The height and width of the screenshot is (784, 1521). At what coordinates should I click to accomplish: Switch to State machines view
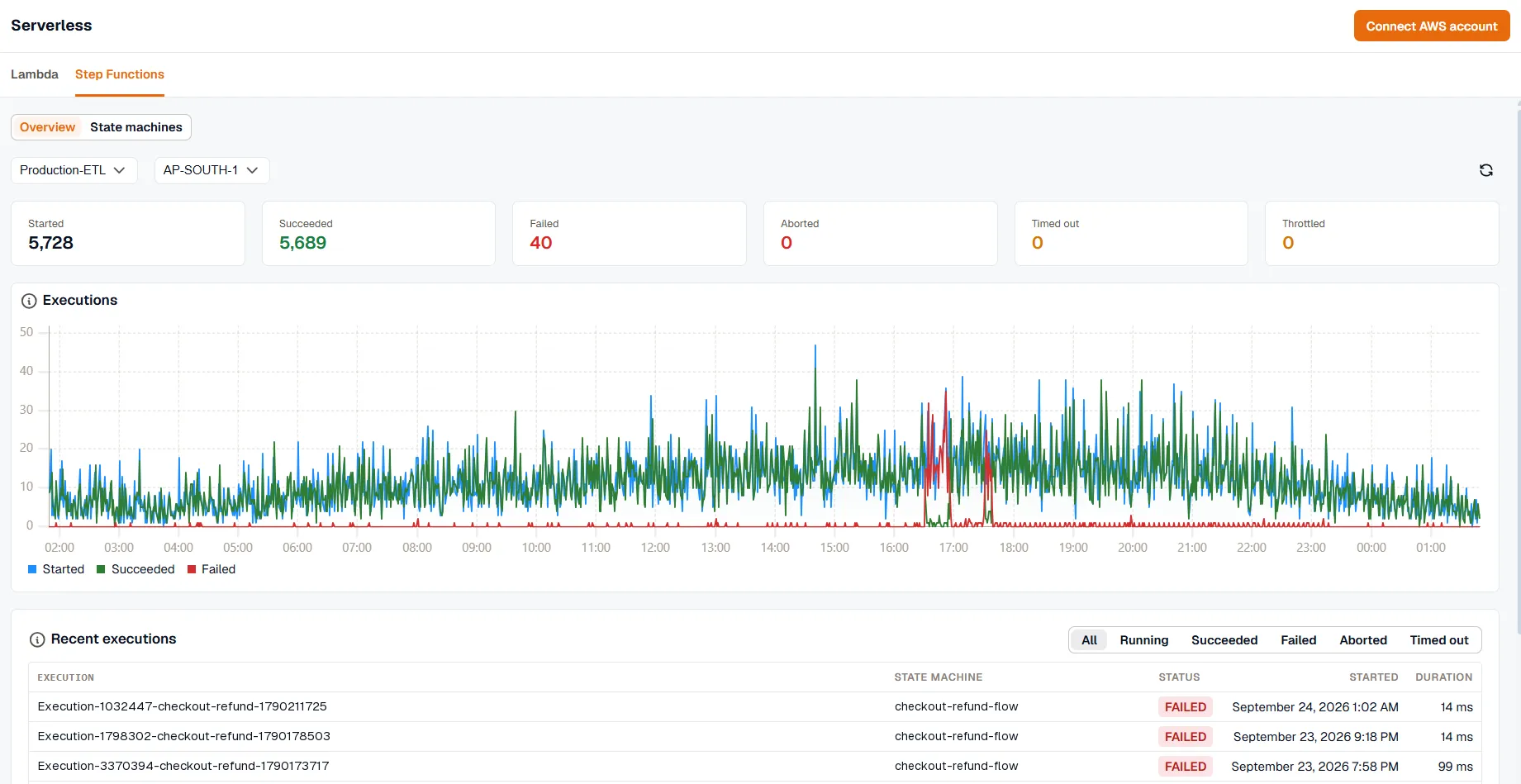pos(136,127)
